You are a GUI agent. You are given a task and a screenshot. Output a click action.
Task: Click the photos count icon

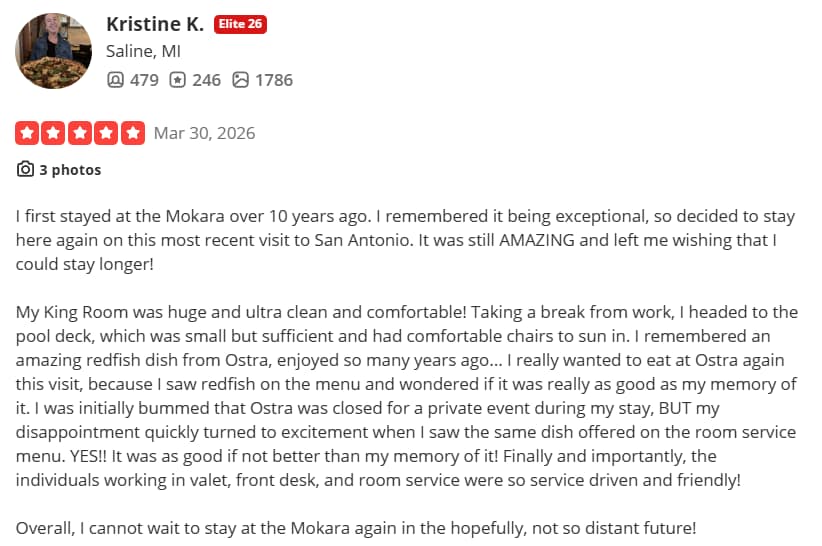[240, 80]
